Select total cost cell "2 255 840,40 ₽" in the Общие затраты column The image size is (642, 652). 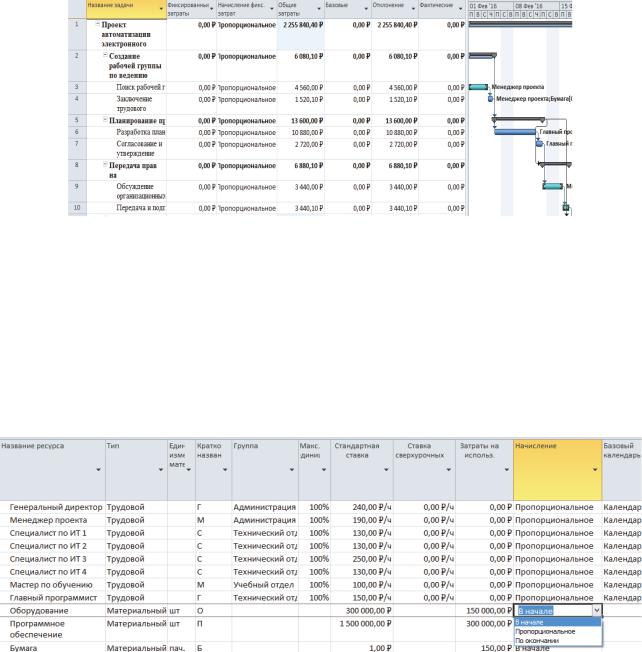click(x=301, y=35)
